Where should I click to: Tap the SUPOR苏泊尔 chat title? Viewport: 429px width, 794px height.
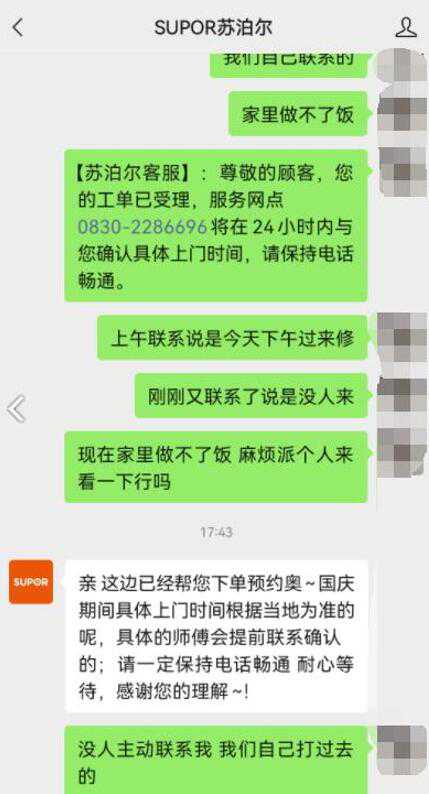pos(213,28)
